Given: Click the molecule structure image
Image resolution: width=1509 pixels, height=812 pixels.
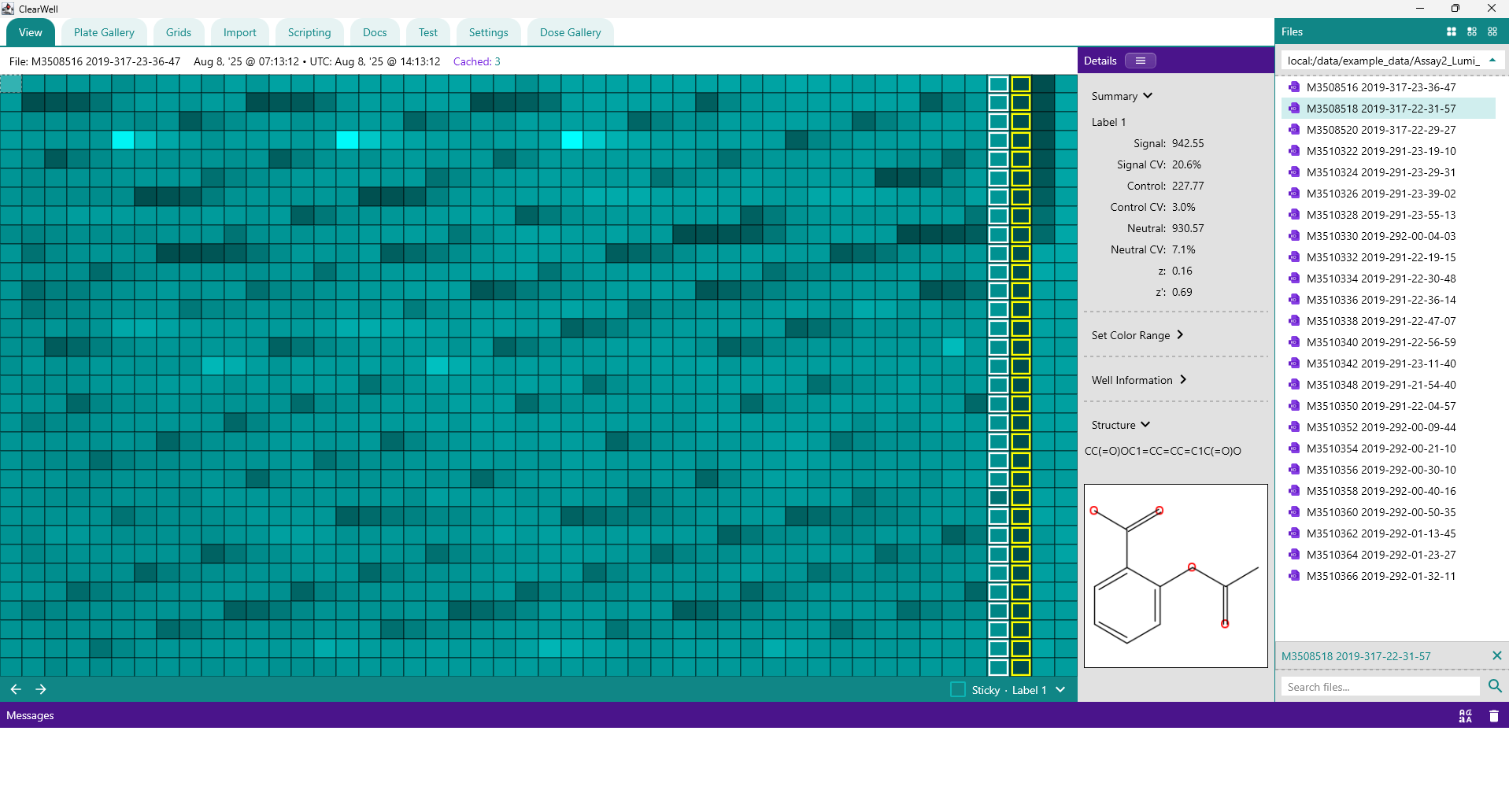Looking at the screenshot, I should tap(1176, 576).
